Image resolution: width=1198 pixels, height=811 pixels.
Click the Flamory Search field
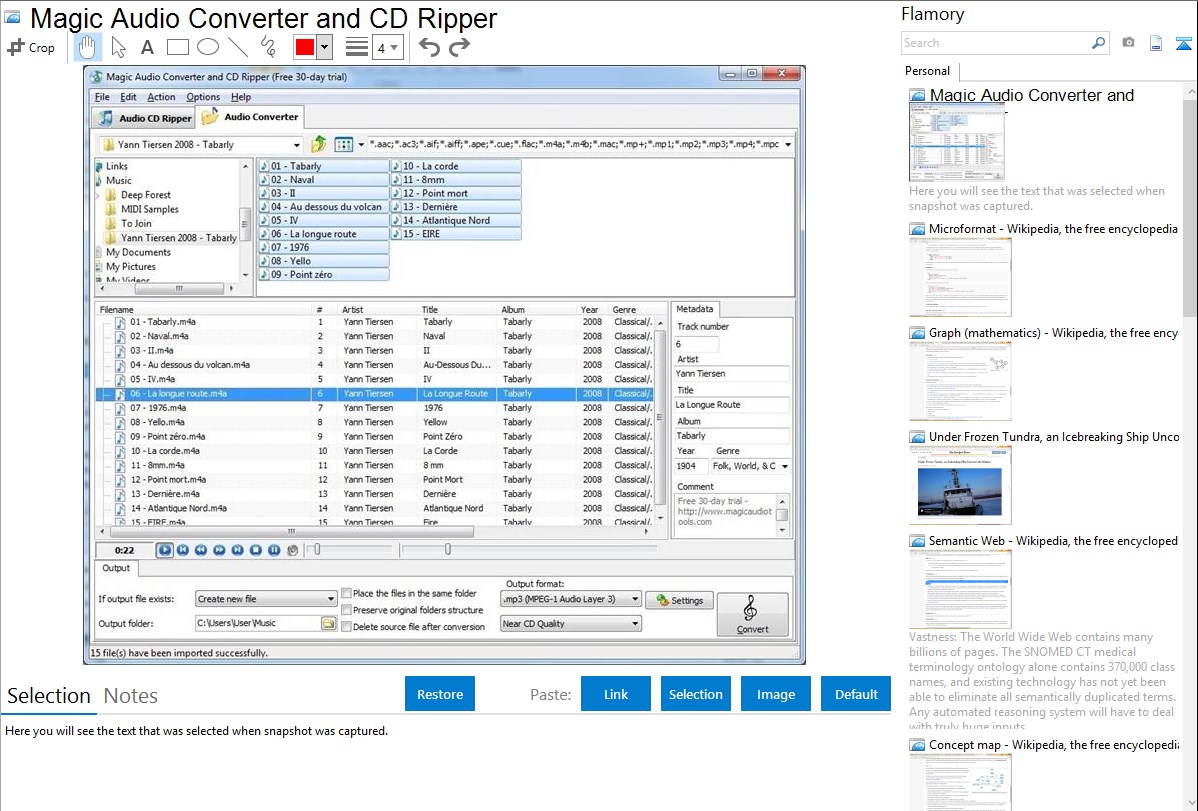click(995, 44)
